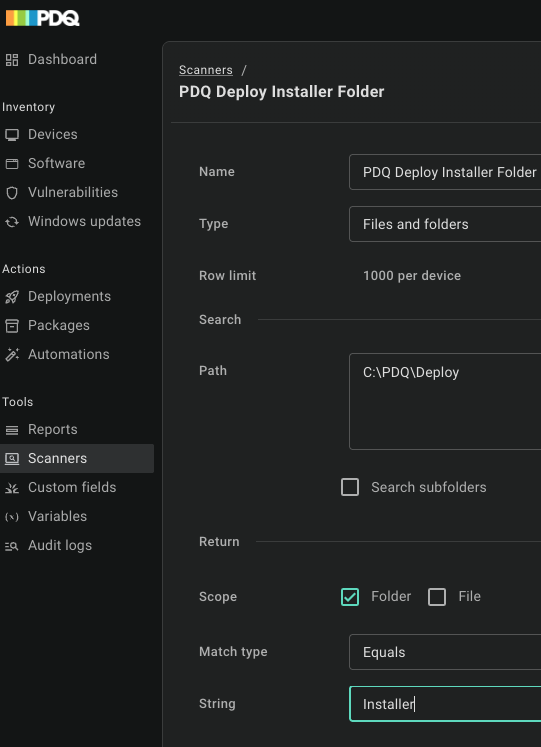Click the '1000 per device' row limit
Viewport: 541px width, 747px height.
point(412,276)
